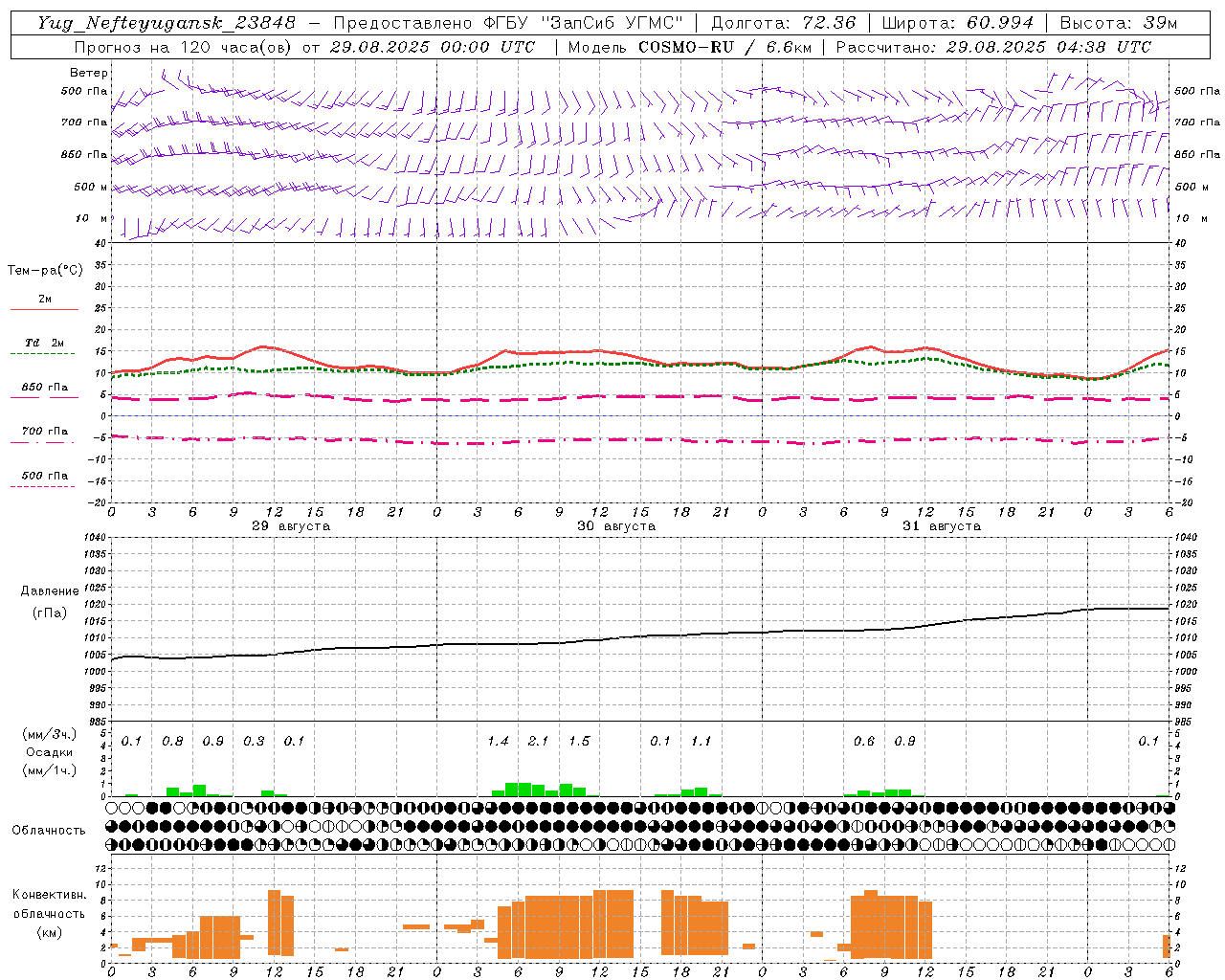
Task: Click the Ветер wind panel label
Action: click(89, 73)
